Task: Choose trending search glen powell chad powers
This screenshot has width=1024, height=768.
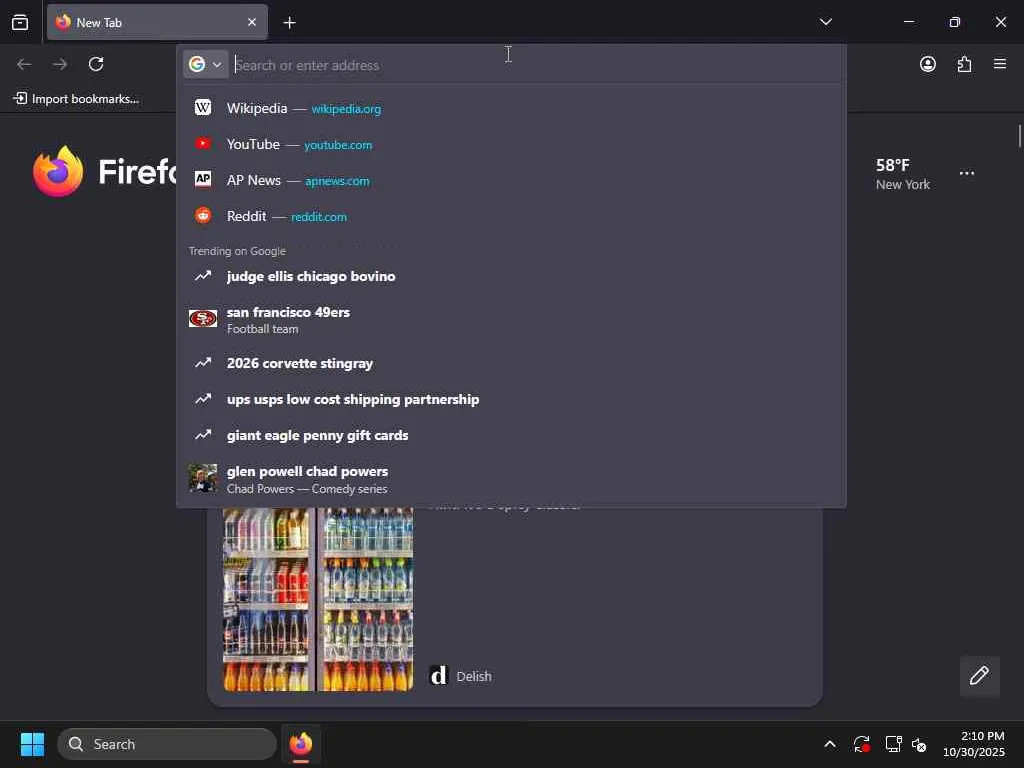Action: click(x=511, y=479)
